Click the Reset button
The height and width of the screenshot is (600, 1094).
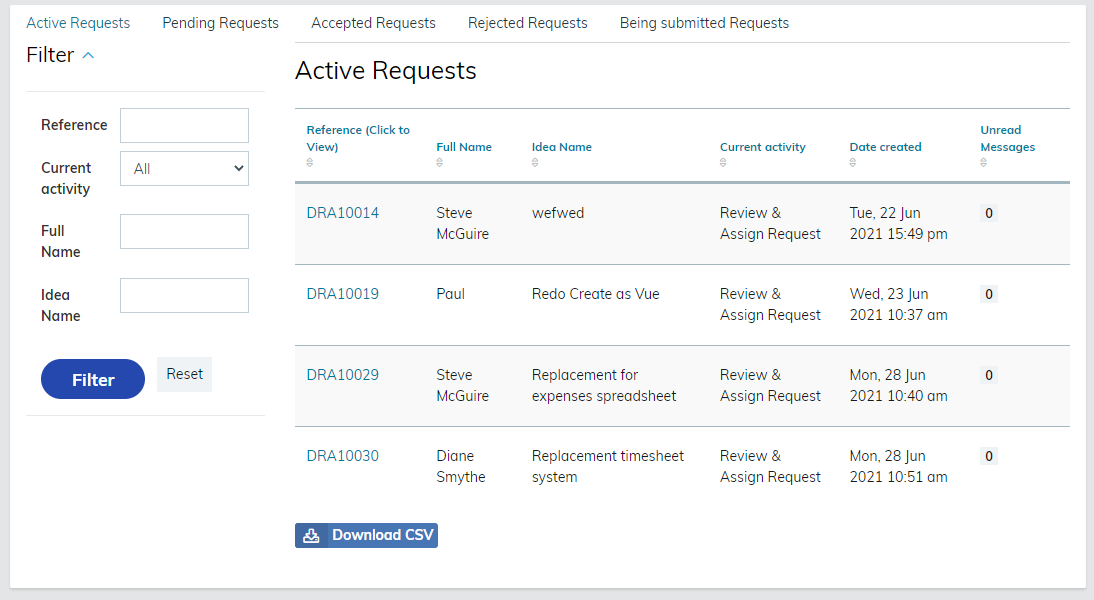(184, 374)
